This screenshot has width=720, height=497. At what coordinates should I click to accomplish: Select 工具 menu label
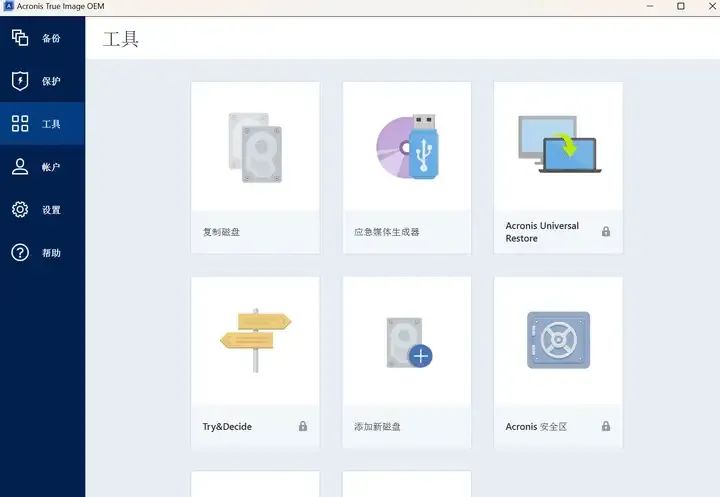tap(51, 124)
